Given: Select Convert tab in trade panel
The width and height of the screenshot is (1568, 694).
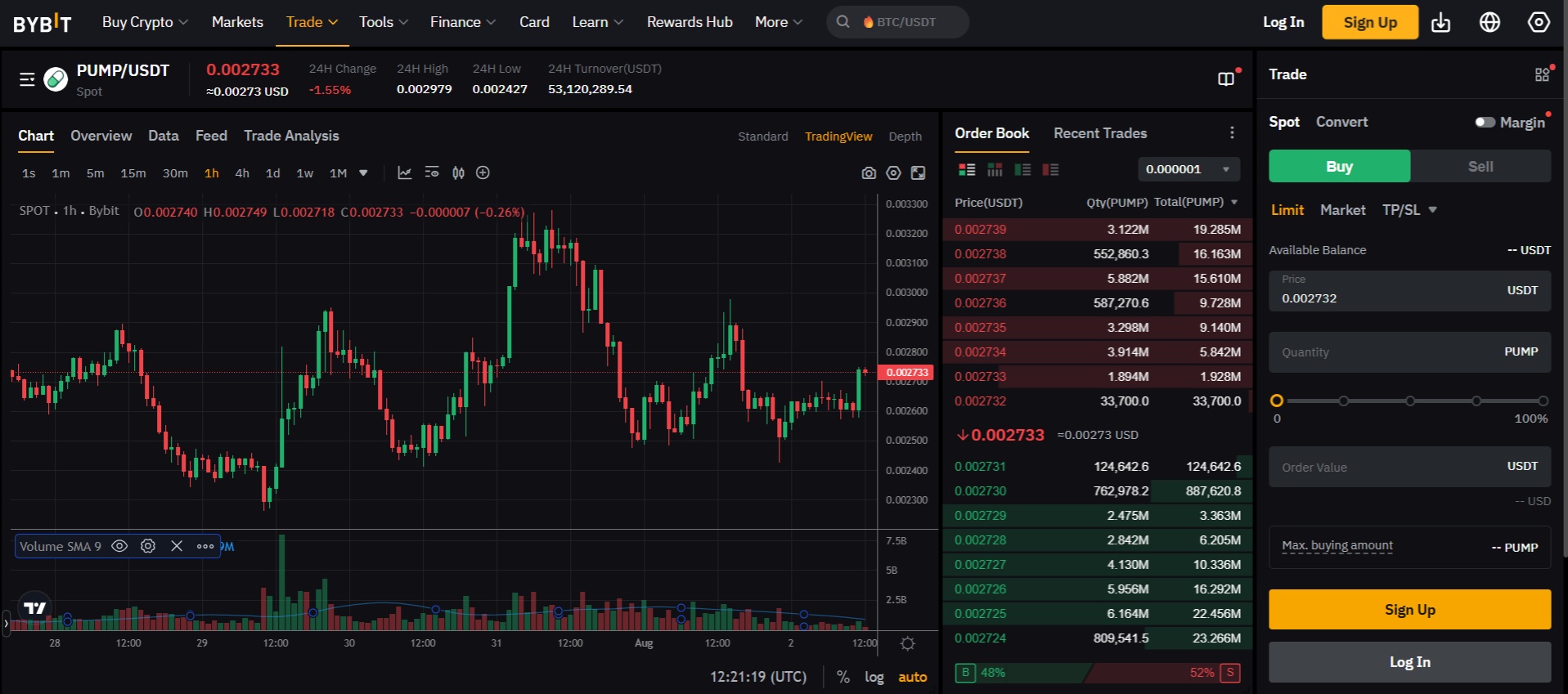Looking at the screenshot, I should tap(1341, 122).
